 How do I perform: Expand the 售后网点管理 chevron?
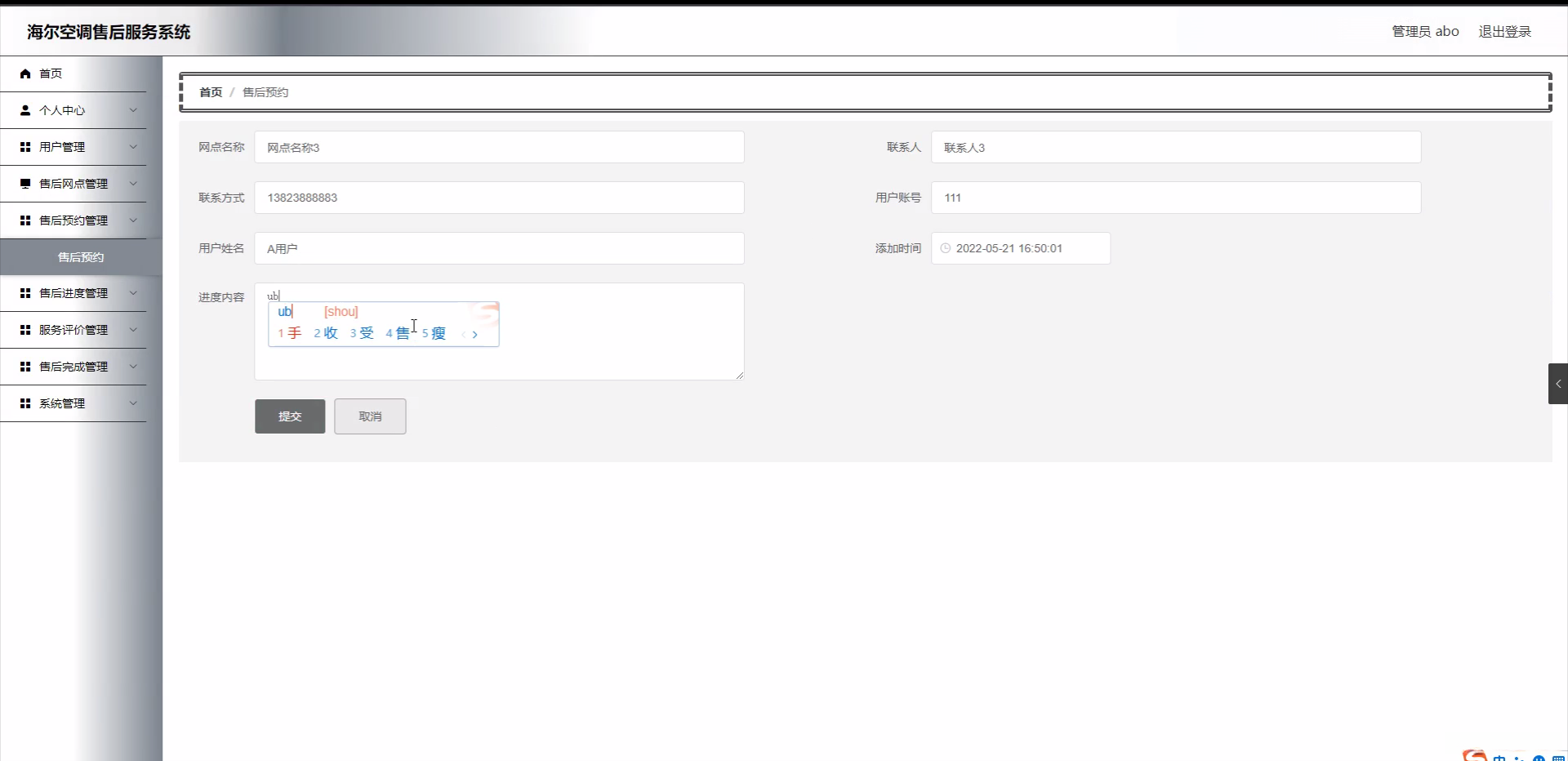[x=133, y=184]
